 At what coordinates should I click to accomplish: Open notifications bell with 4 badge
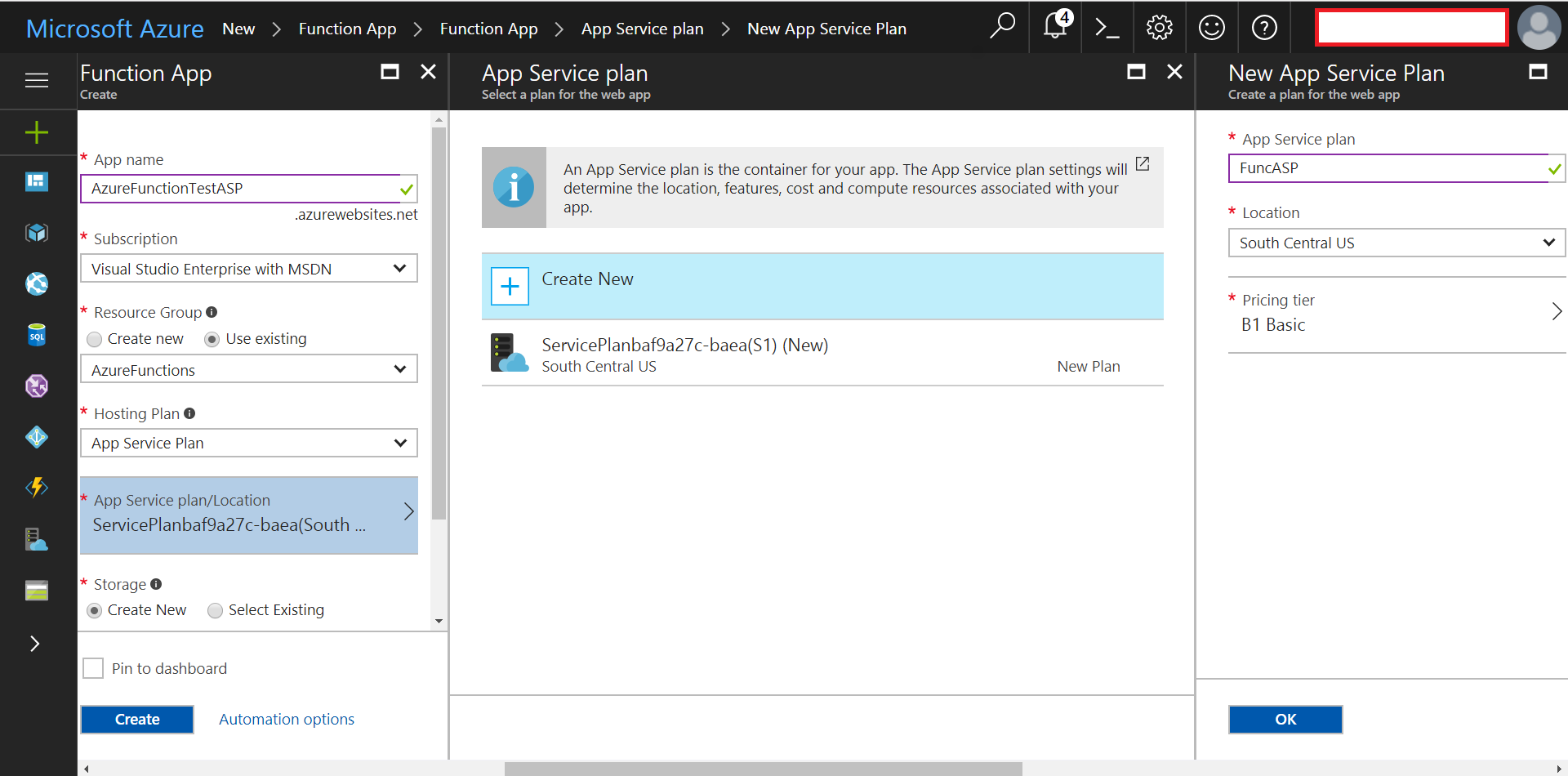[x=1056, y=27]
